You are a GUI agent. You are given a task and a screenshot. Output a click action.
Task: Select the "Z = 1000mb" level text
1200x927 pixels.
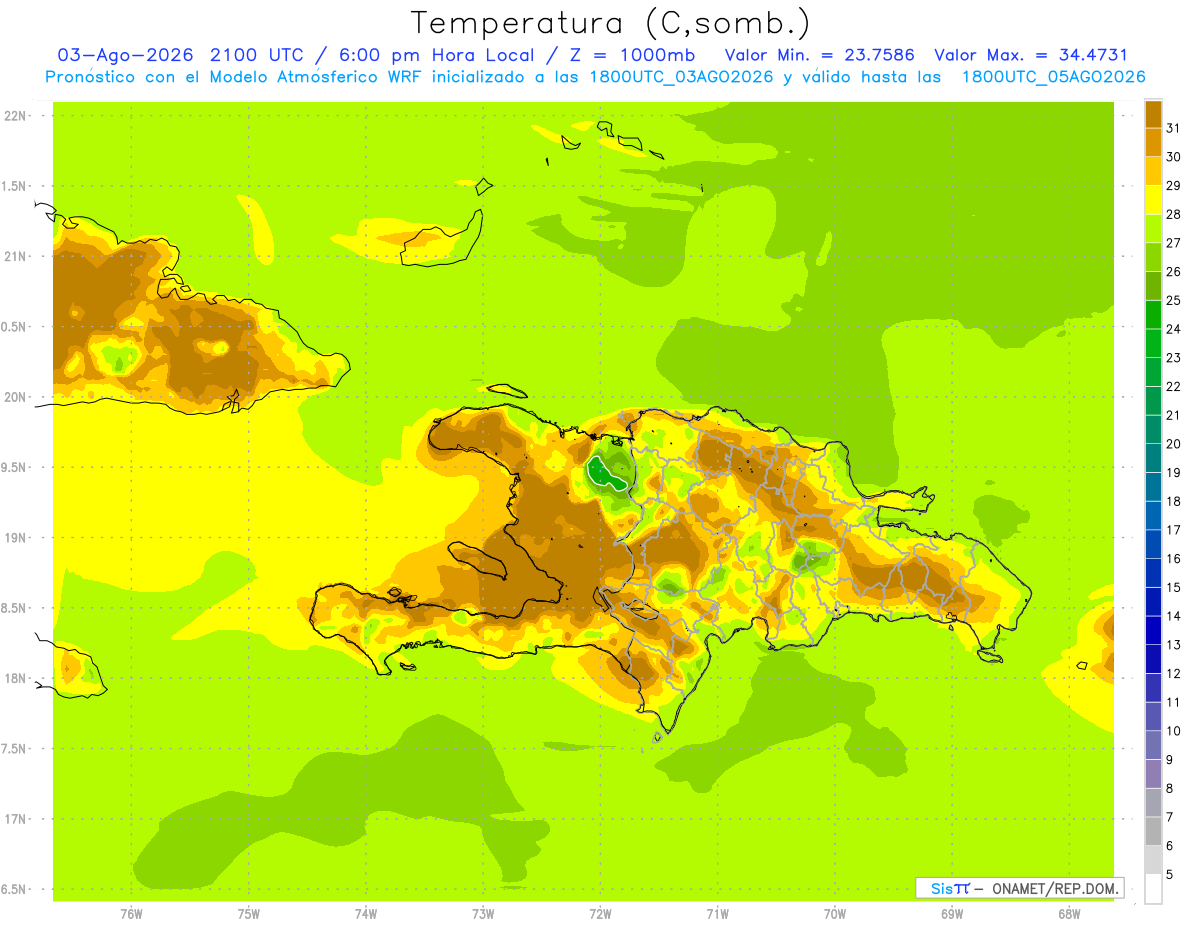pyautogui.click(x=634, y=55)
